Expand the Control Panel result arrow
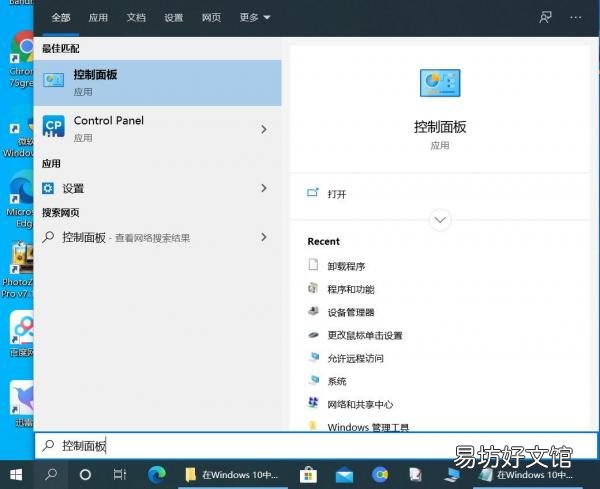 coord(264,129)
